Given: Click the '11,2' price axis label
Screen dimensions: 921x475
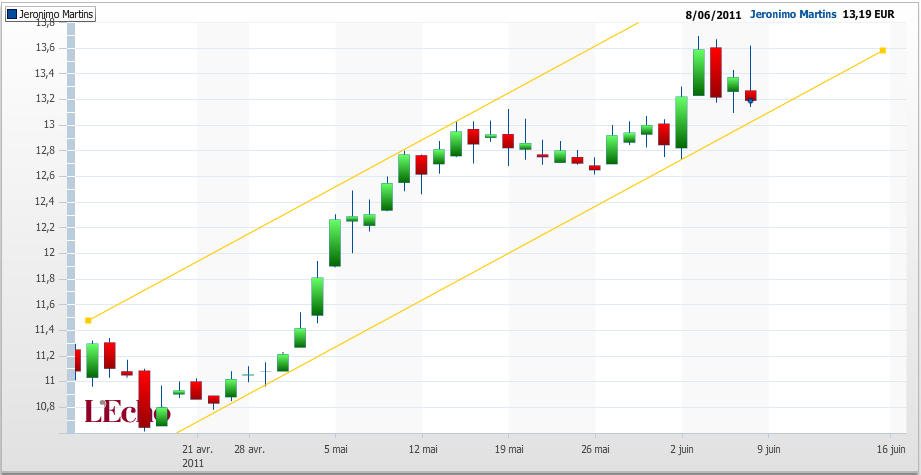Looking at the screenshot, I should [45, 356].
